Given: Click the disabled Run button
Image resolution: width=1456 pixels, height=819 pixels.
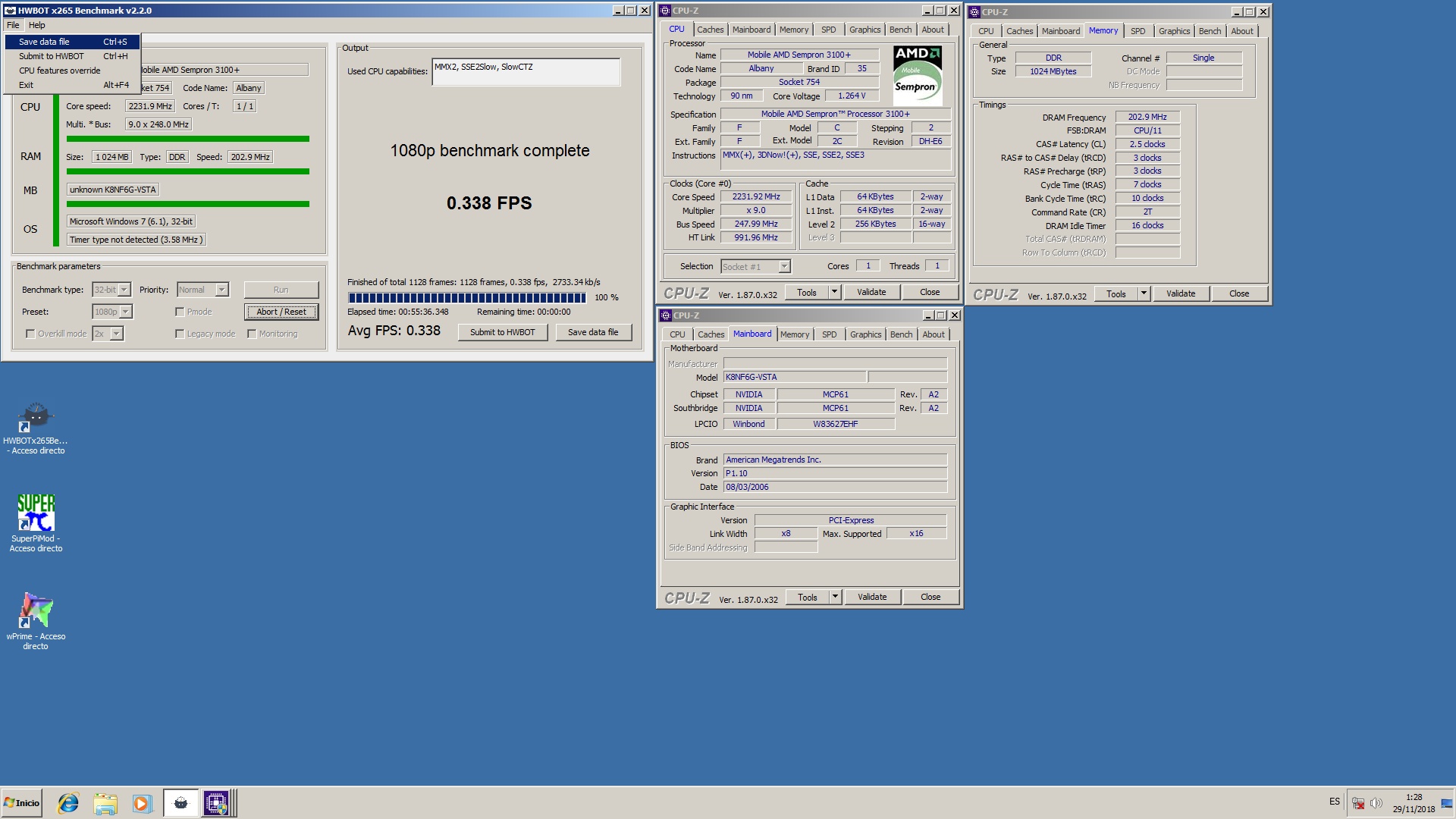Looking at the screenshot, I should point(281,290).
